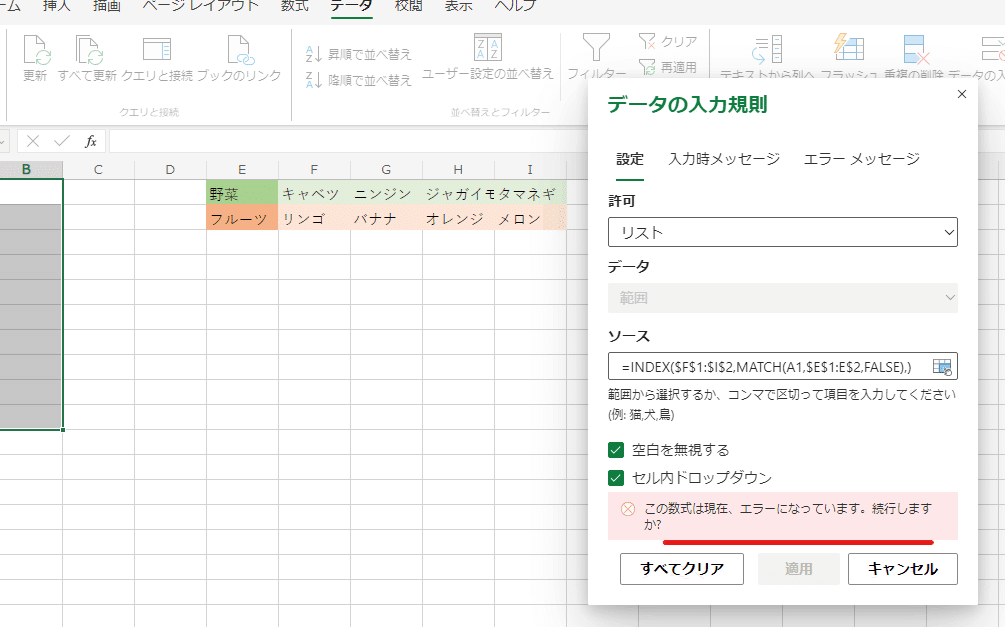Select cell containing バナナ
The width and height of the screenshot is (1005, 627).
[x=386, y=218]
